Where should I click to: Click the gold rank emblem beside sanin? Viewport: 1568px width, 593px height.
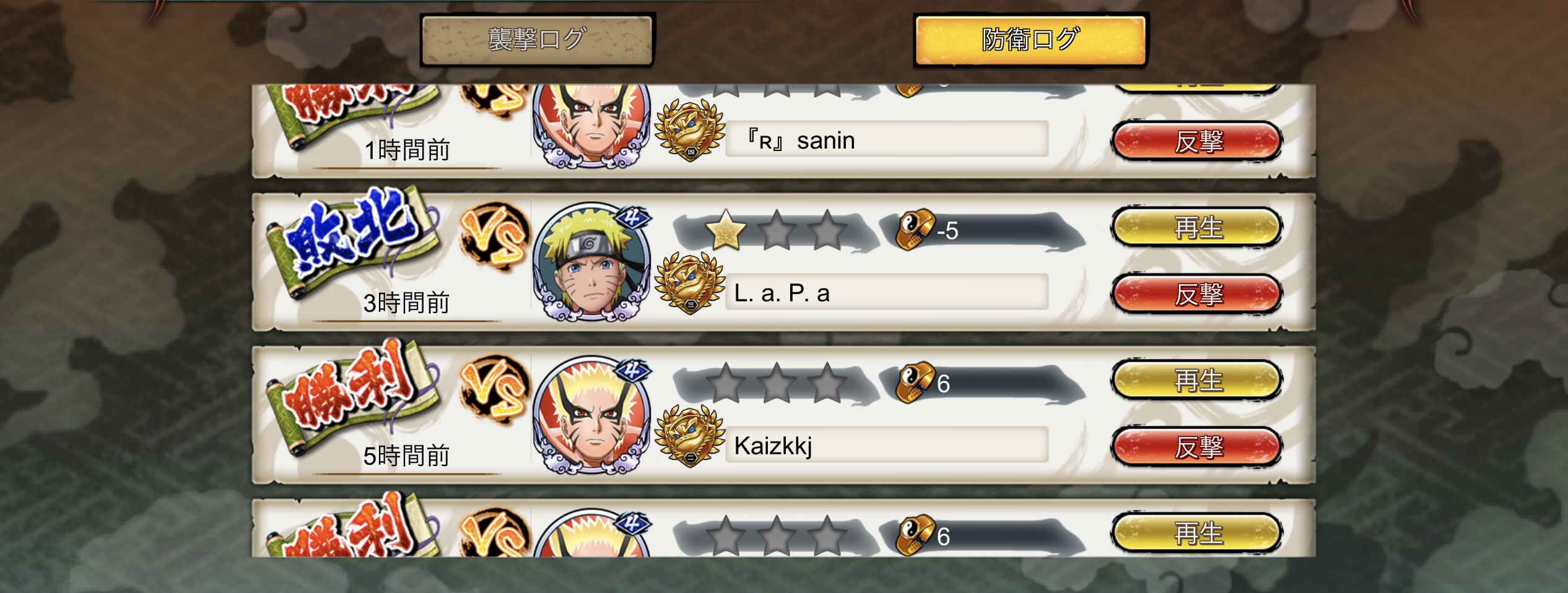coord(689,131)
